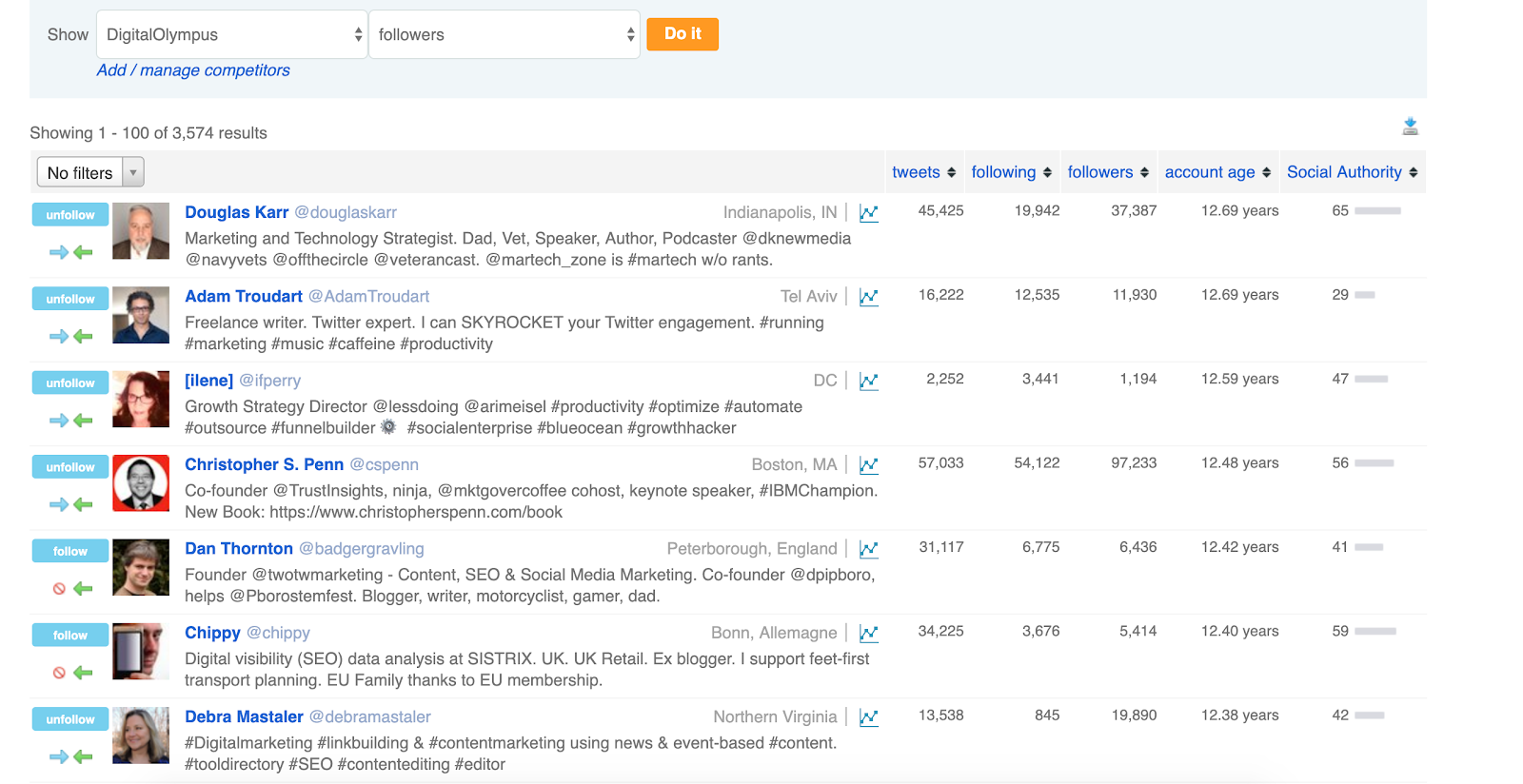Click the export/download results icon
The image size is (1523, 784).
[1411, 127]
